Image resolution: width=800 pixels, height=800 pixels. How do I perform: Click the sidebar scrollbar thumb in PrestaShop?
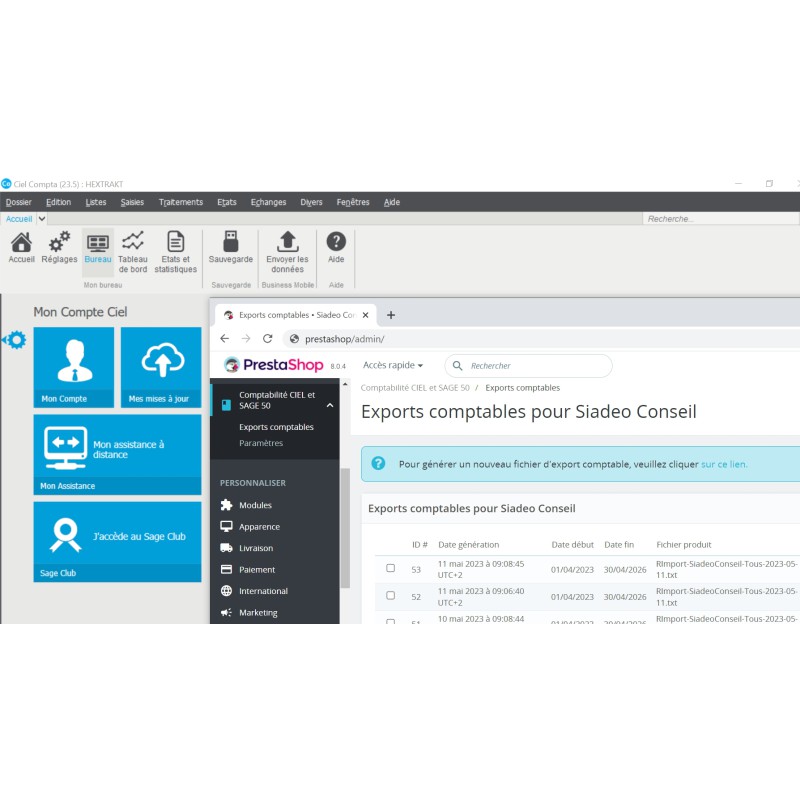pyautogui.click(x=345, y=528)
